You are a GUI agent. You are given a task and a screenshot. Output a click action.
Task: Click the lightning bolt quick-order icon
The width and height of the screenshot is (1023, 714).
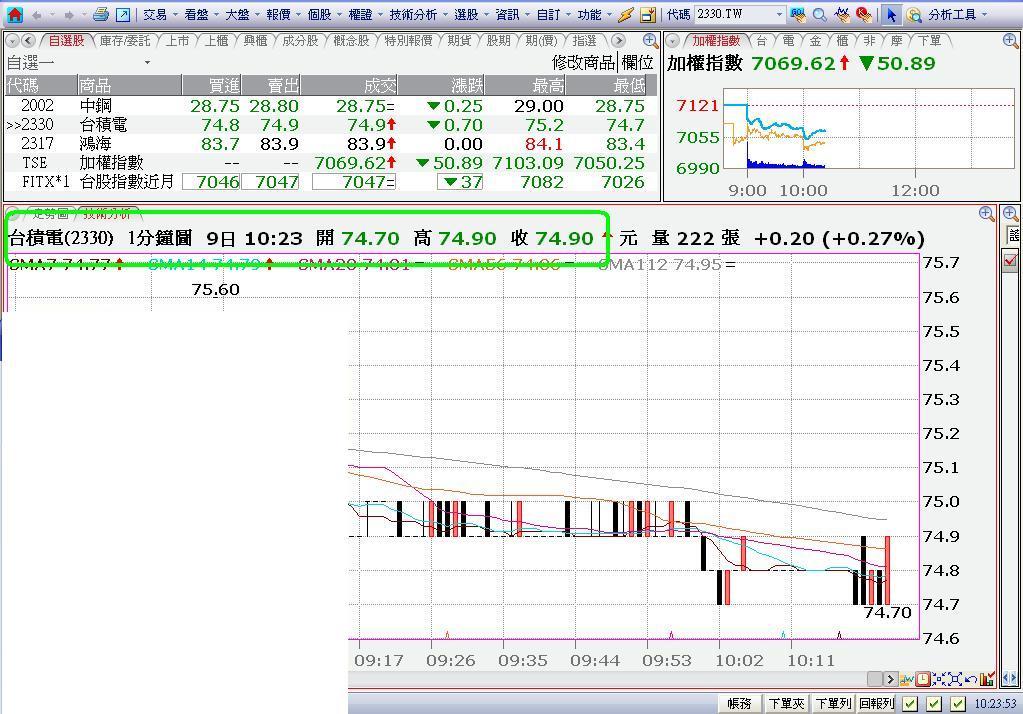point(625,14)
